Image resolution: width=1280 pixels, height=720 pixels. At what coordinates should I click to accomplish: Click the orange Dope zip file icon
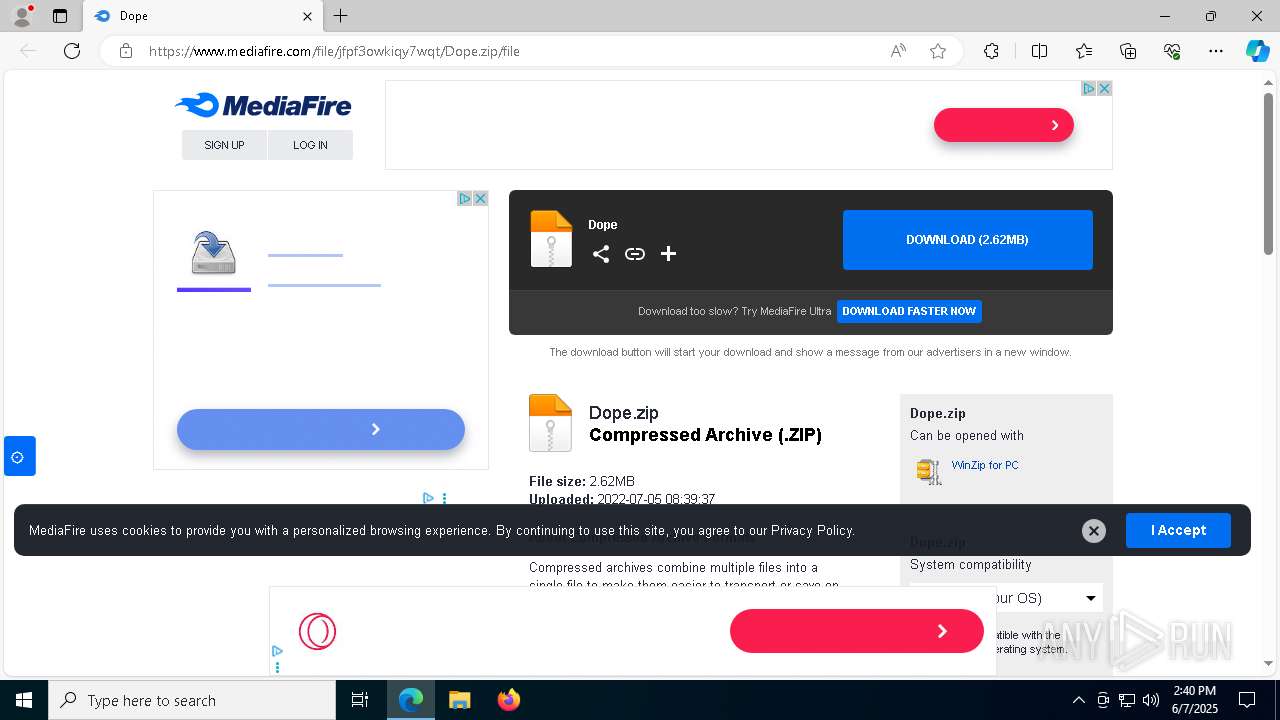551,239
